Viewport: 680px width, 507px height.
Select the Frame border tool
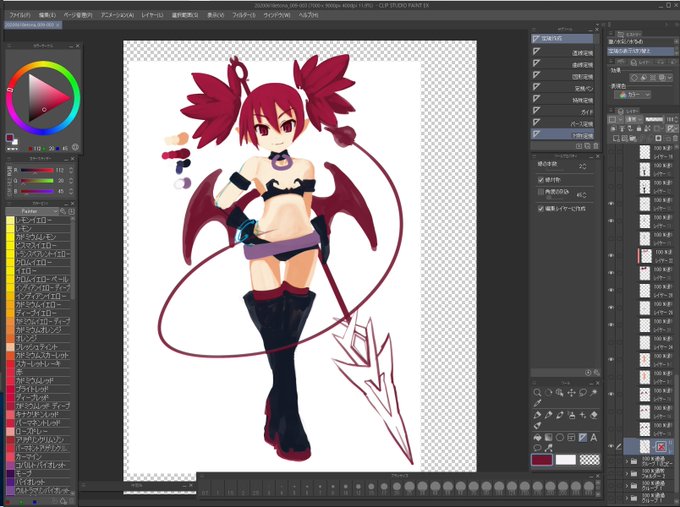pos(571,438)
